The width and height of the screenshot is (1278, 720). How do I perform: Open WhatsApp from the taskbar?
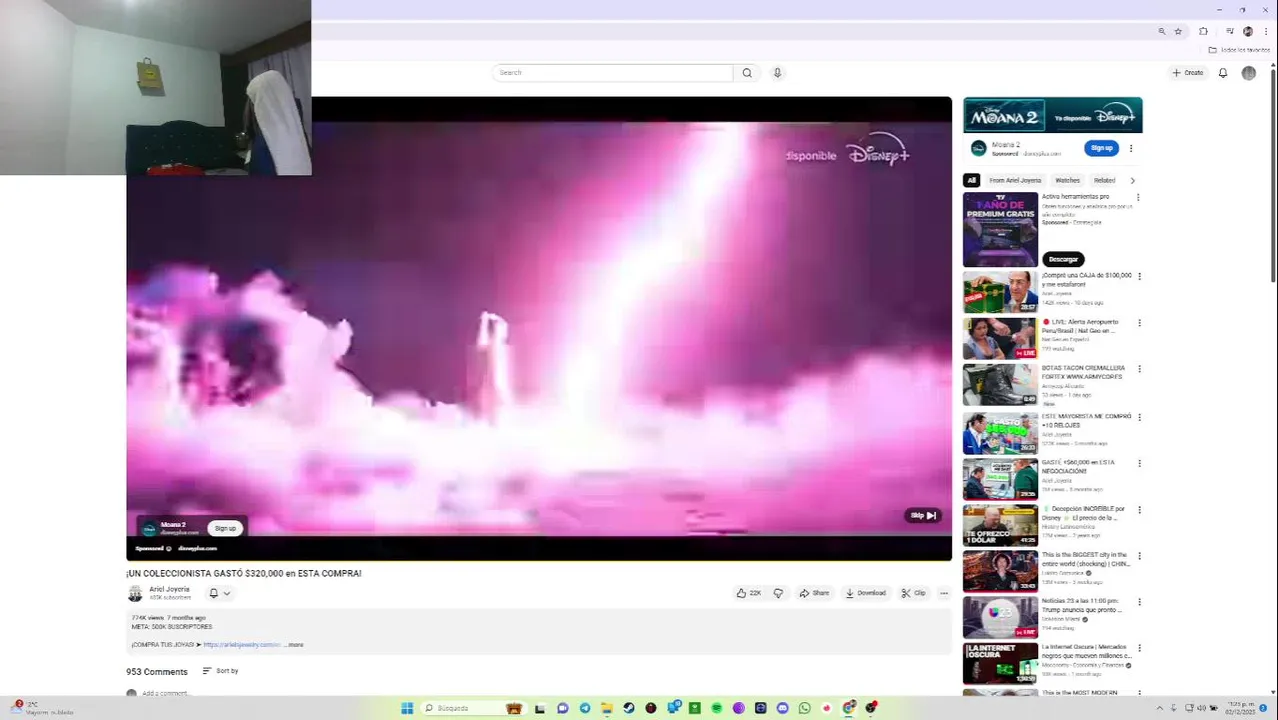click(805, 708)
